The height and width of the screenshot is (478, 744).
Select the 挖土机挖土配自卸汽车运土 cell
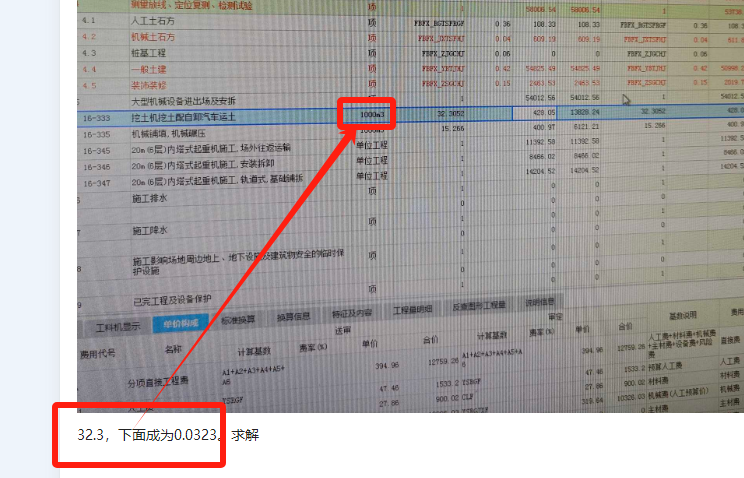(x=184, y=117)
